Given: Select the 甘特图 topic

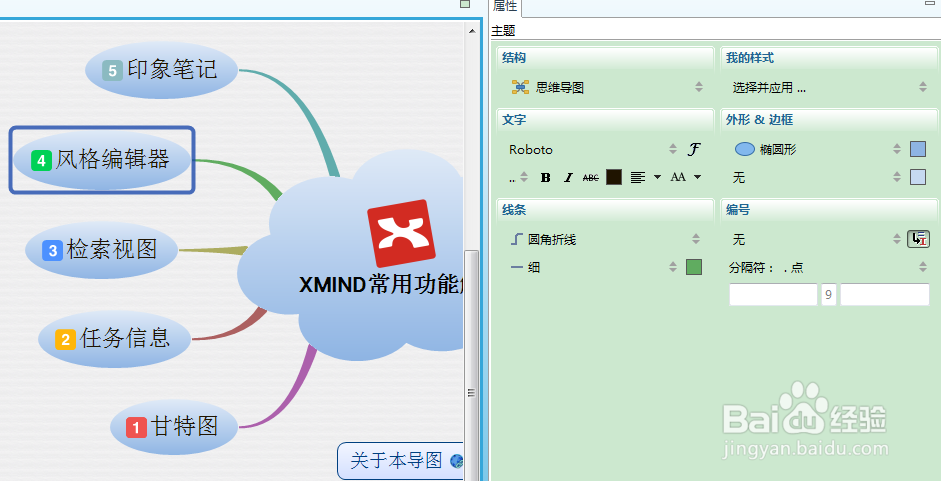Looking at the screenshot, I should pyautogui.click(x=174, y=428).
